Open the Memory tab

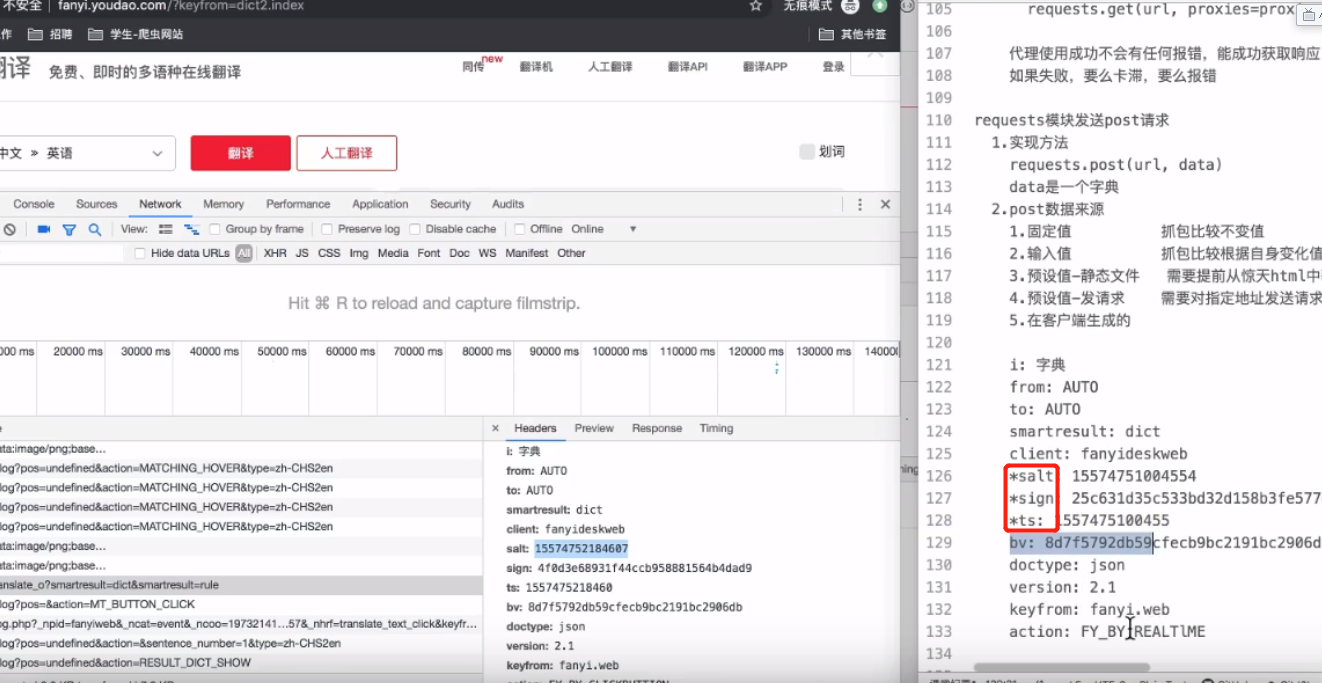(x=223, y=204)
